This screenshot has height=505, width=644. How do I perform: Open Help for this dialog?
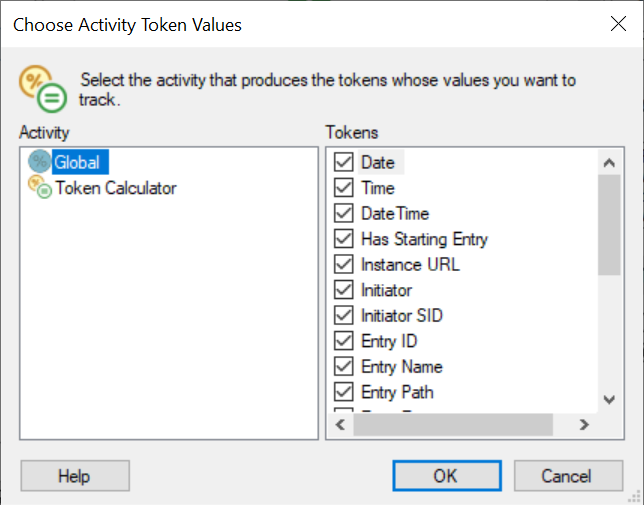pos(75,476)
